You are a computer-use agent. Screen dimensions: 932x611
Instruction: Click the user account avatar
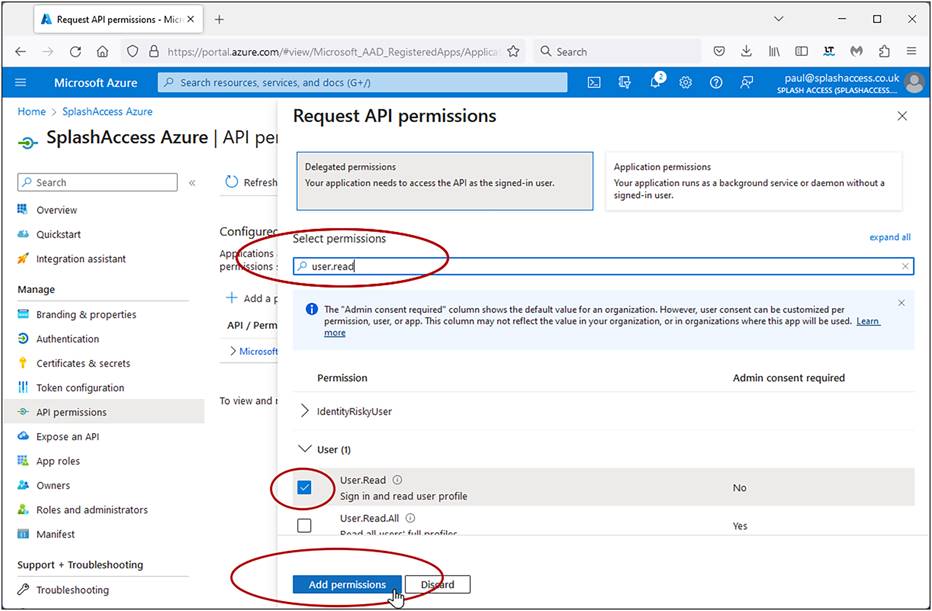pos(914,83)
